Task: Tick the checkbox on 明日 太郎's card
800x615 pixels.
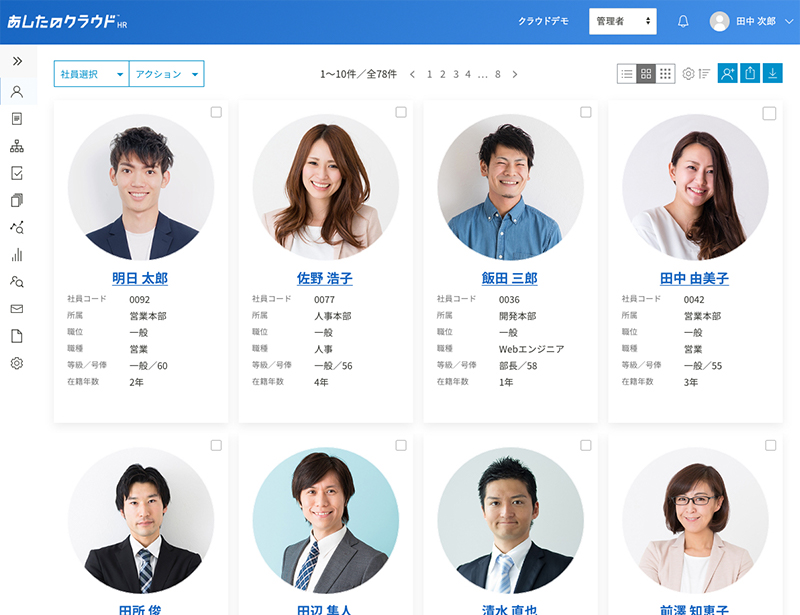Action: (x=216, y=113)
